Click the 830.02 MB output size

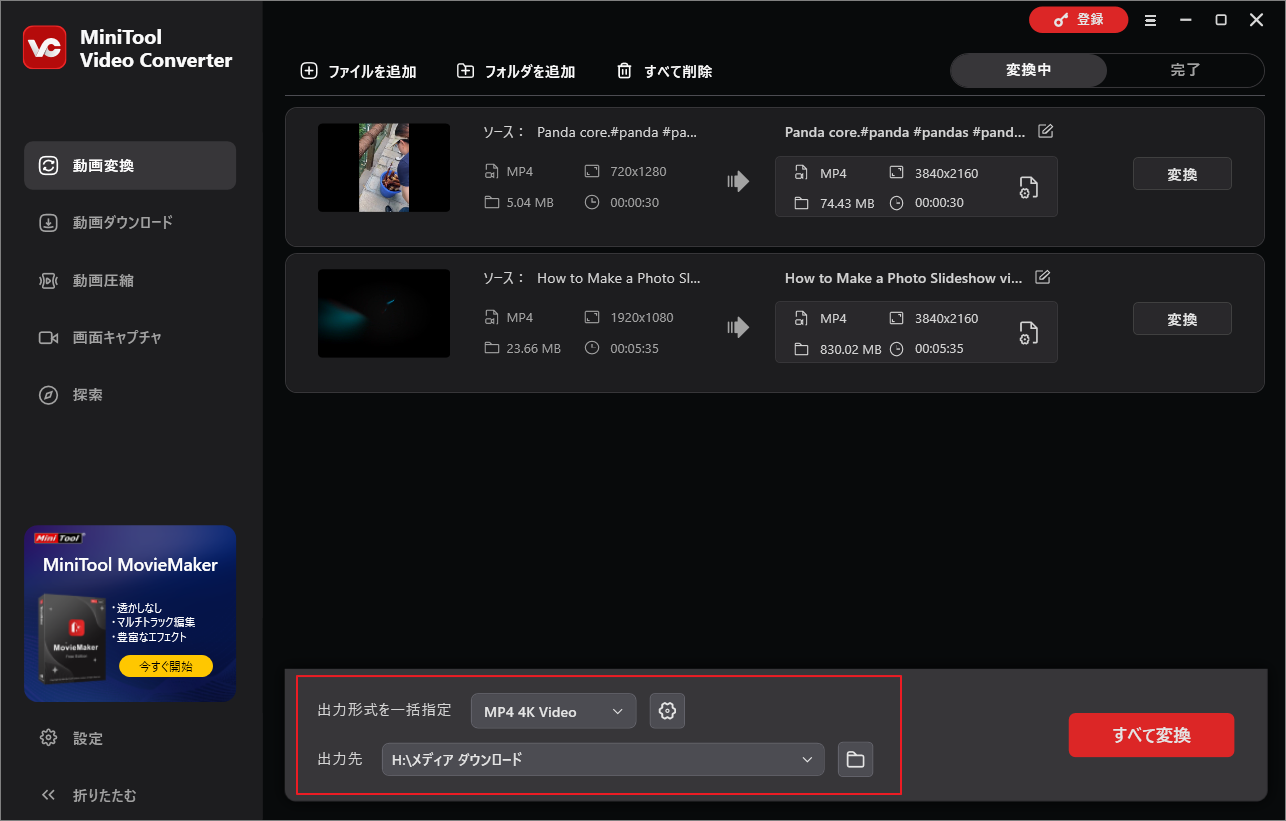(850, 349)
